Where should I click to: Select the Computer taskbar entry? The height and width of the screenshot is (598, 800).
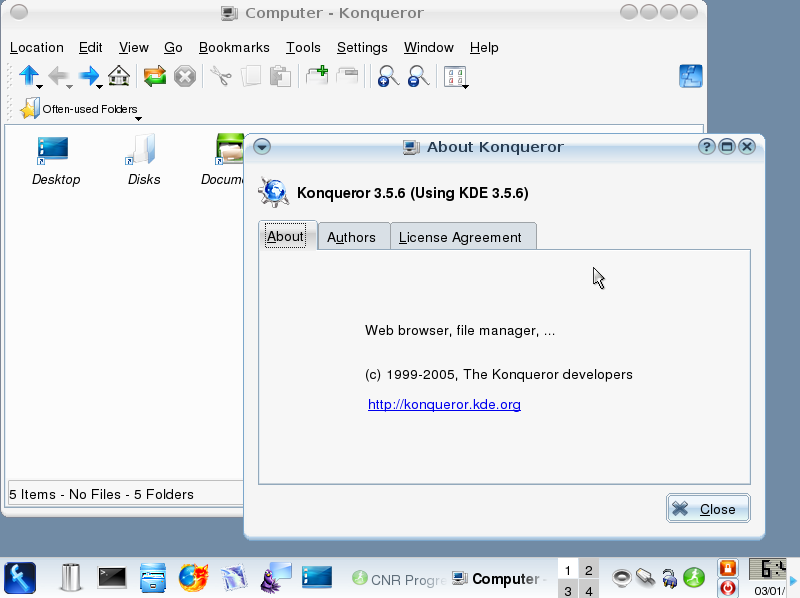pos(499,579)
